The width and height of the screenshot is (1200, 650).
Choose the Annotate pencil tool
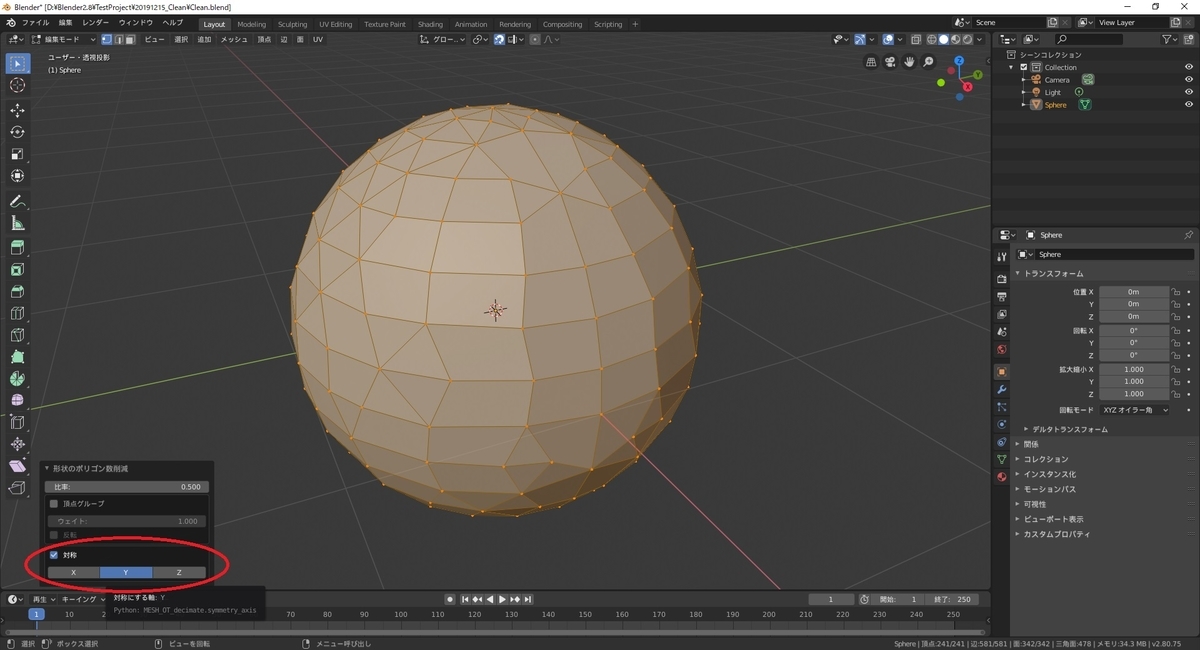pyautogui.click(x=17, y=201)
